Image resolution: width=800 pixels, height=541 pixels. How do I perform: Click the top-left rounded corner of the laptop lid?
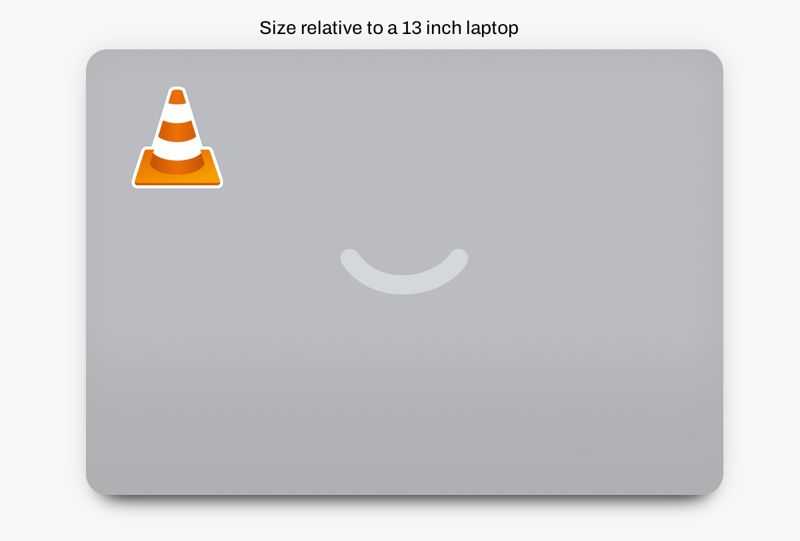96,59
